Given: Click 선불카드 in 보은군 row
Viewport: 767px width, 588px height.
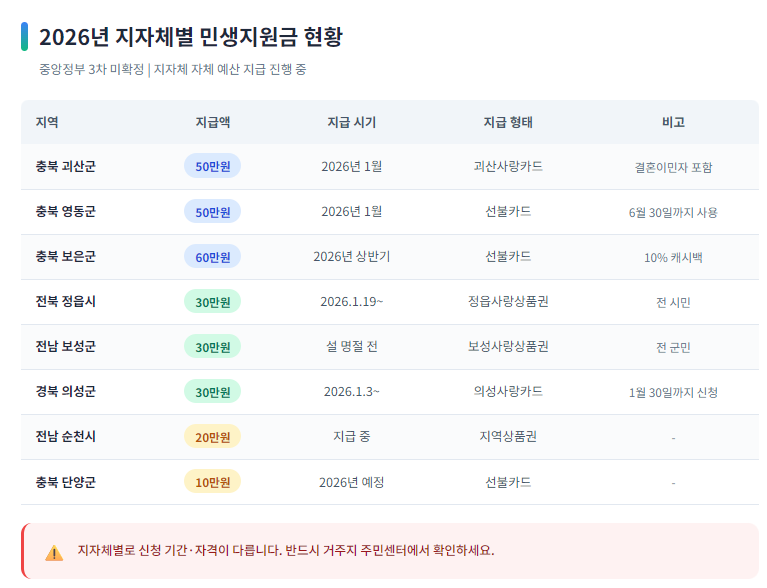Looking at the screenshot, I should pos(508,256).
